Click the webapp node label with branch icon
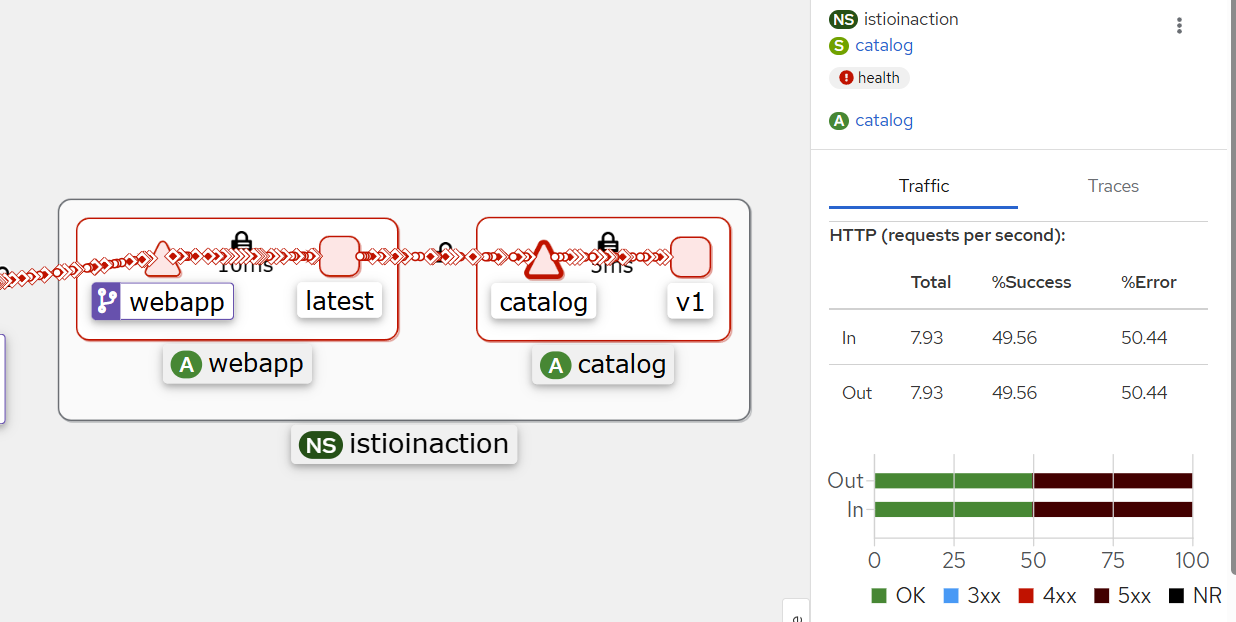Image resolution: width=1236 pixels, height=622 pixels. [x=163, y=301]
